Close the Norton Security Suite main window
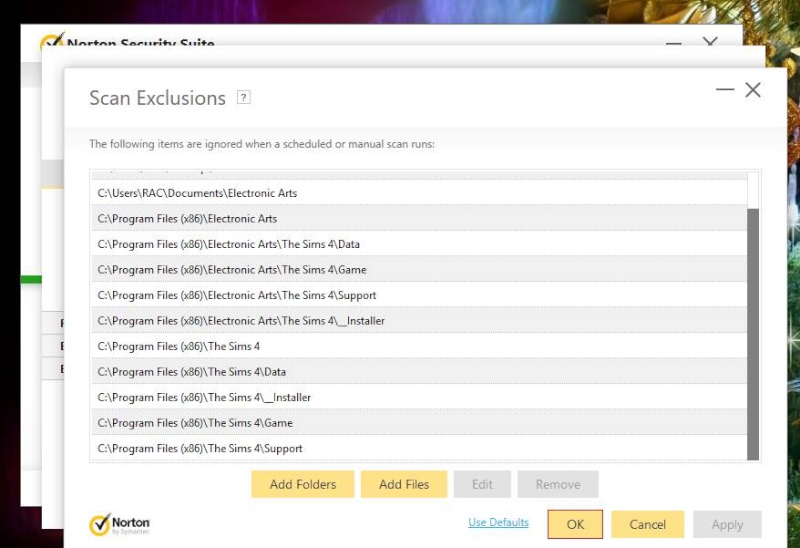This screenshot has height=548, width=800. pos(710,41)
